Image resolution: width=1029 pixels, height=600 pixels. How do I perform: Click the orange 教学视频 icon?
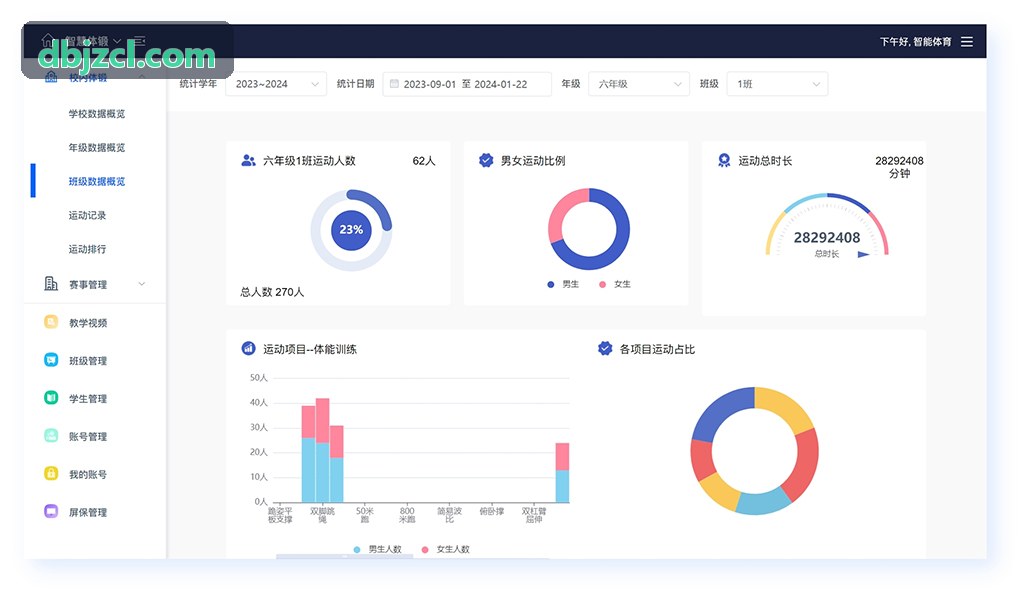[51, 322]
